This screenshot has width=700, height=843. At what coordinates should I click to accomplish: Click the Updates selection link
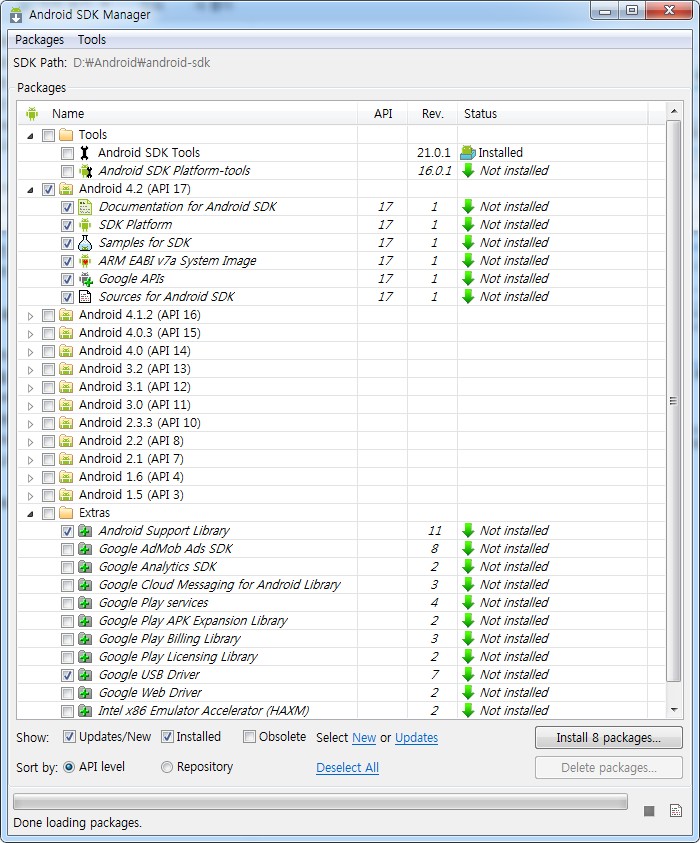coord(417,738)
